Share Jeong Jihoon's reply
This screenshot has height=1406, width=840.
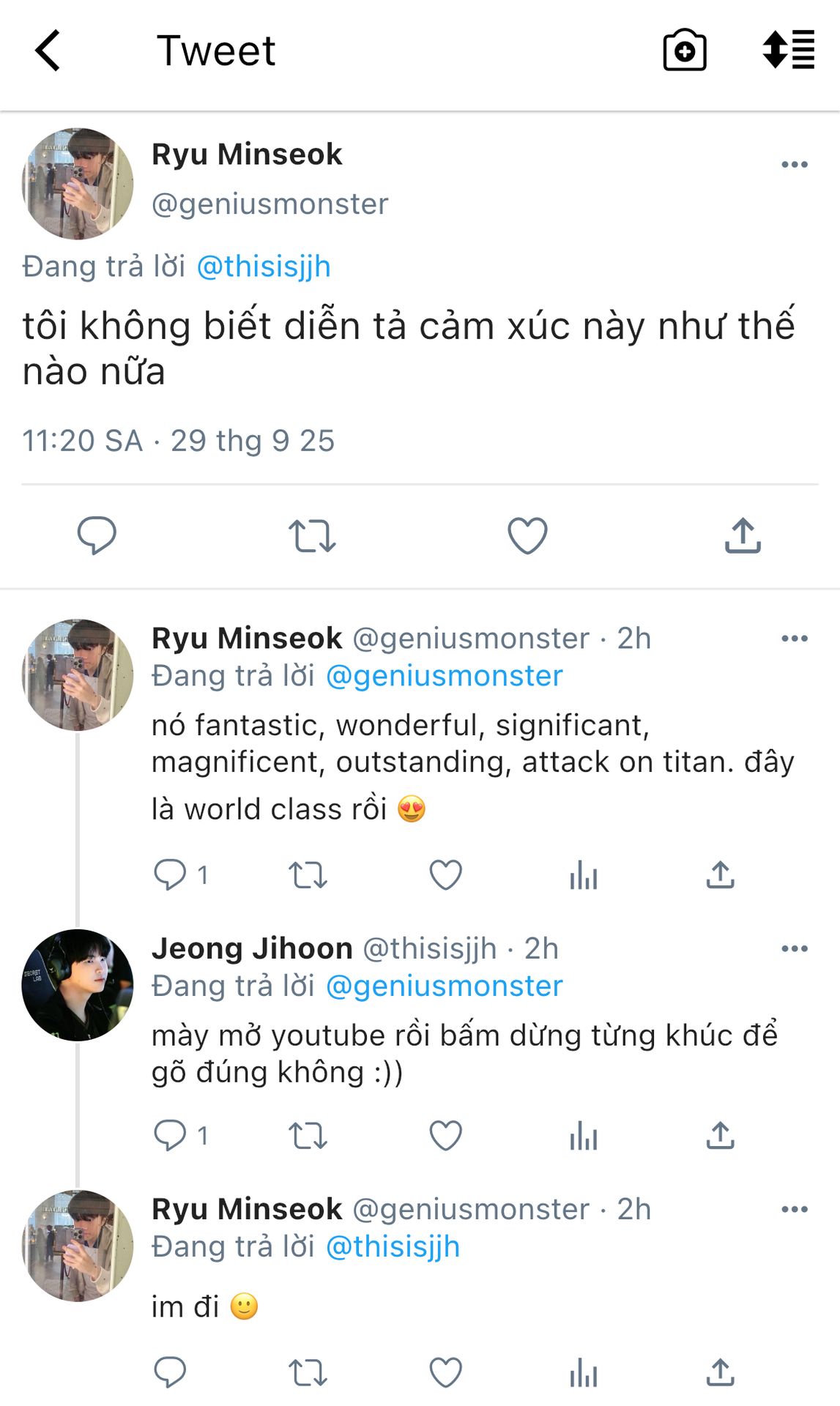pos(720,1136)
